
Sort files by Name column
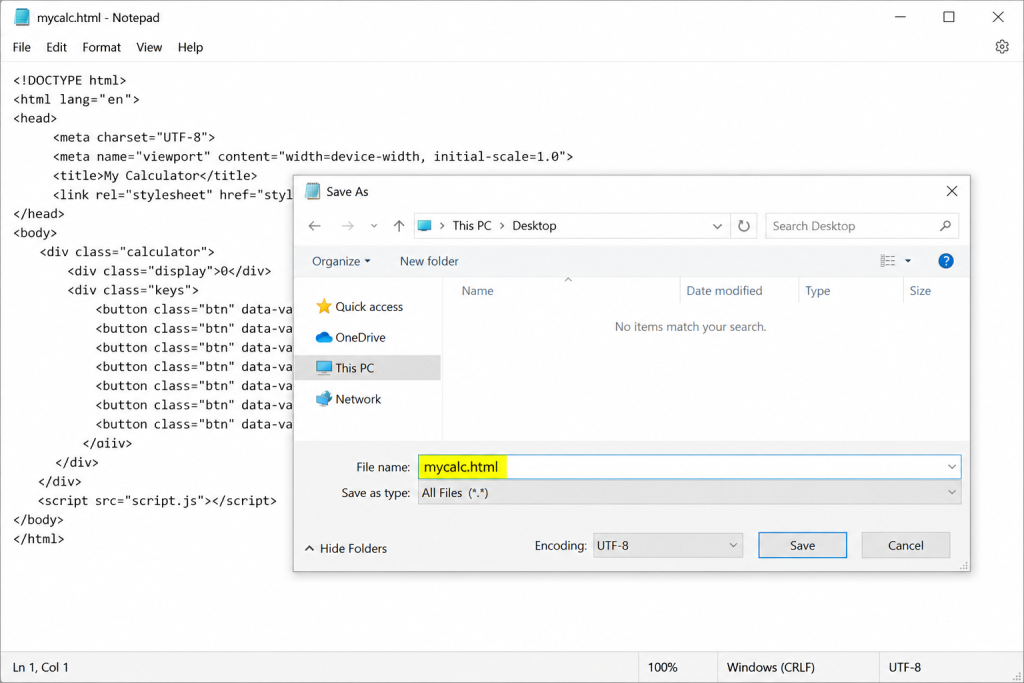(x=477, y=291)
